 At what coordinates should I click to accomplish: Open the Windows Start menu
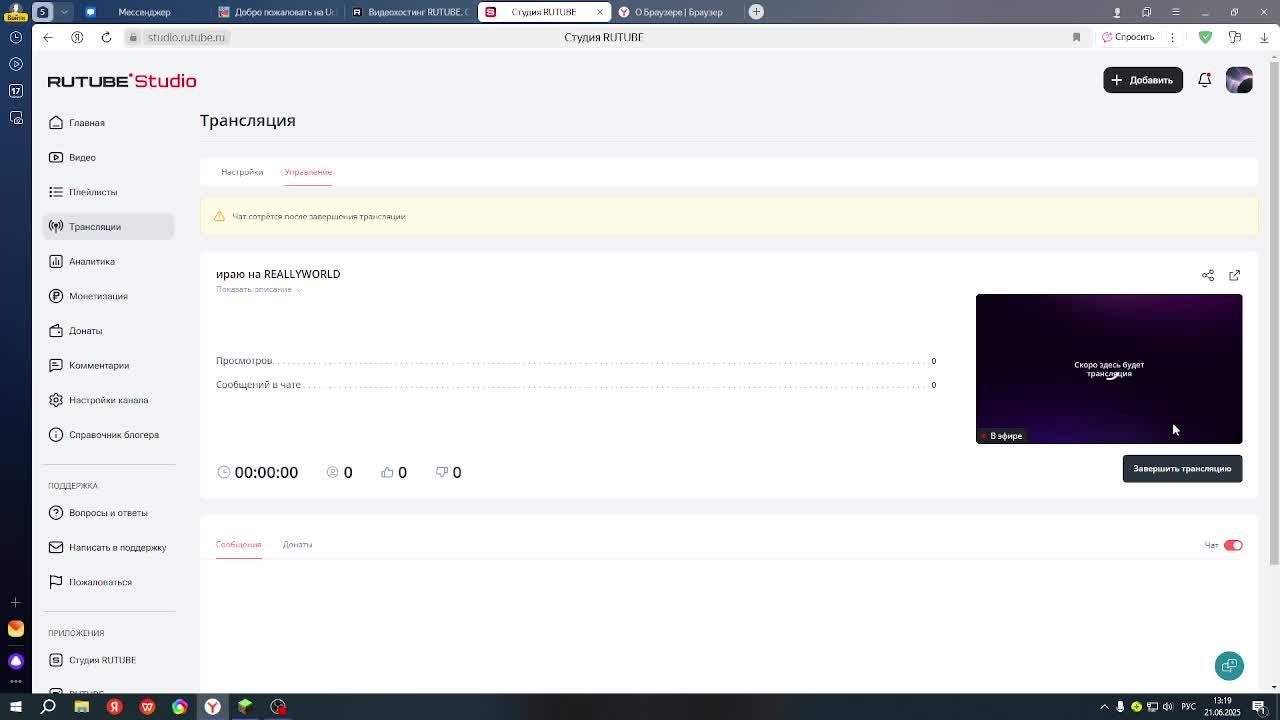pos(15,707)
